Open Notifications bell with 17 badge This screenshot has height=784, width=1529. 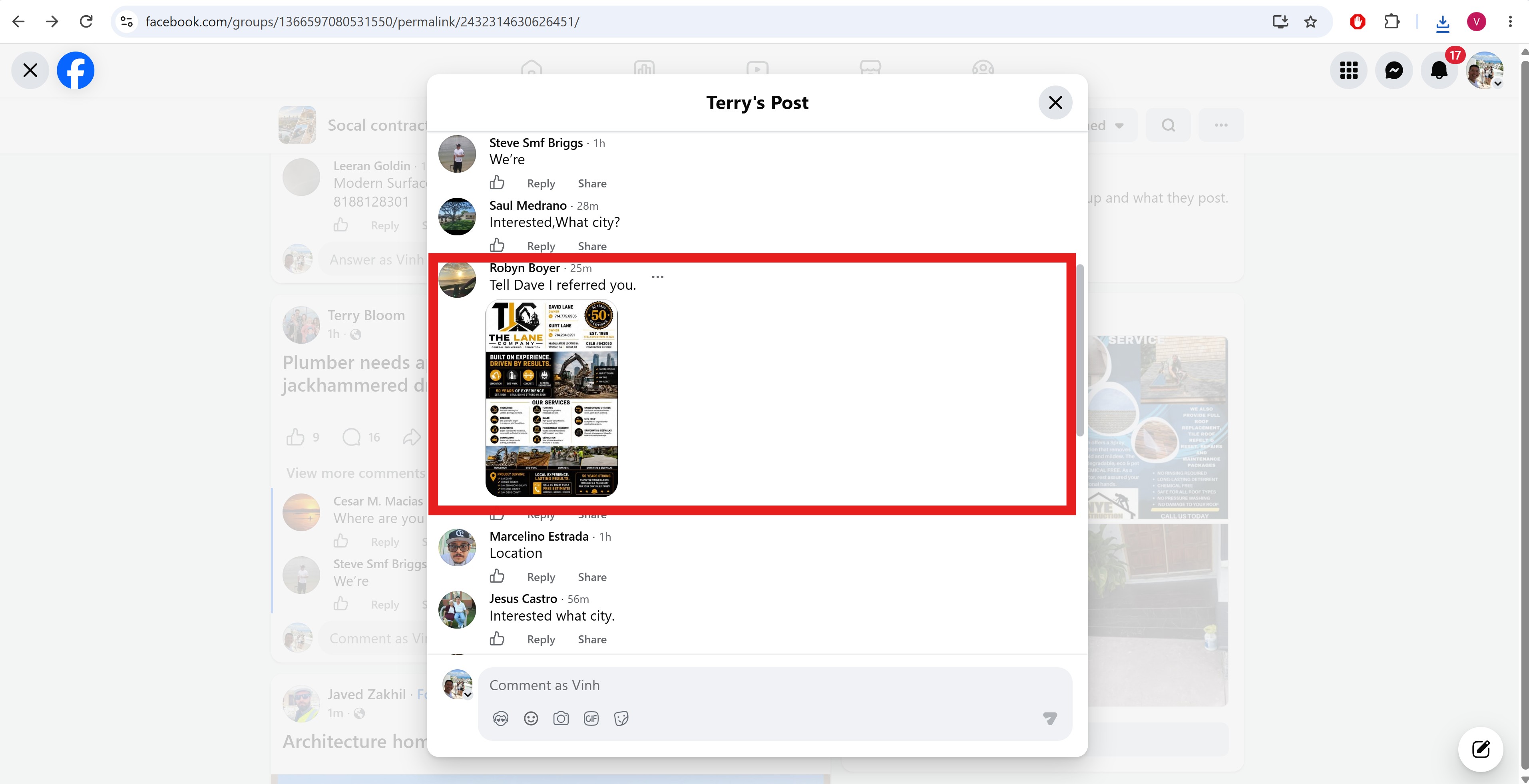point(1439,70)
